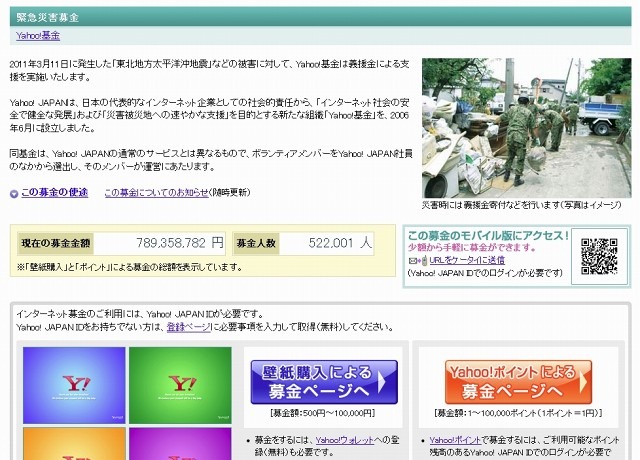The height and width of the screenshot is (460, 640).
Task: Select the purple Yahoo! wallpaper thumbnail
Action: 180,444
